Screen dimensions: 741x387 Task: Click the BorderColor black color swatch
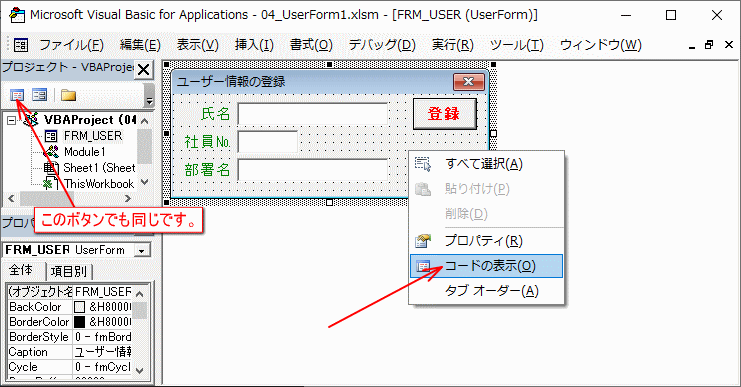click(x=80, y=322)
